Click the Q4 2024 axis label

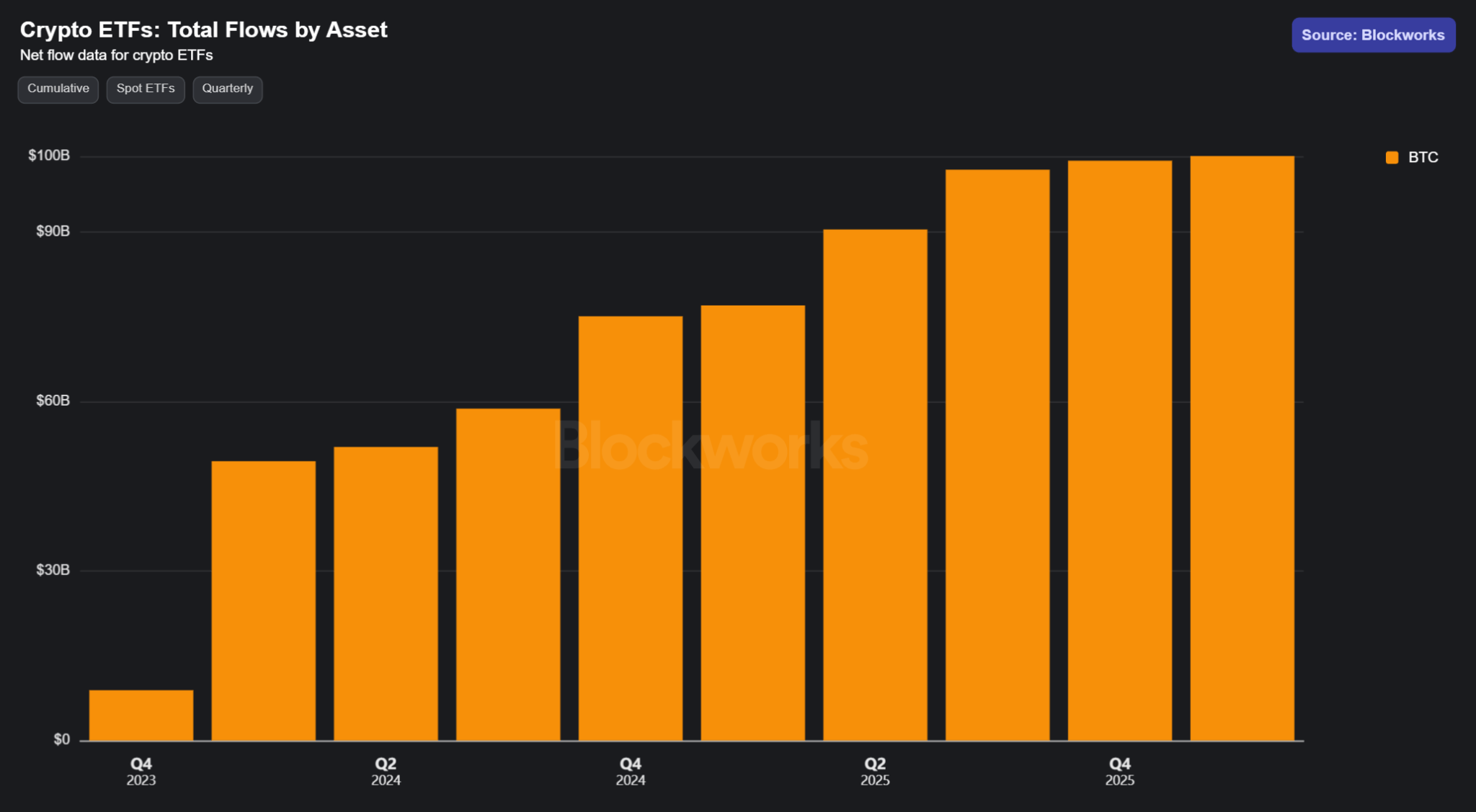pos(631,771)
